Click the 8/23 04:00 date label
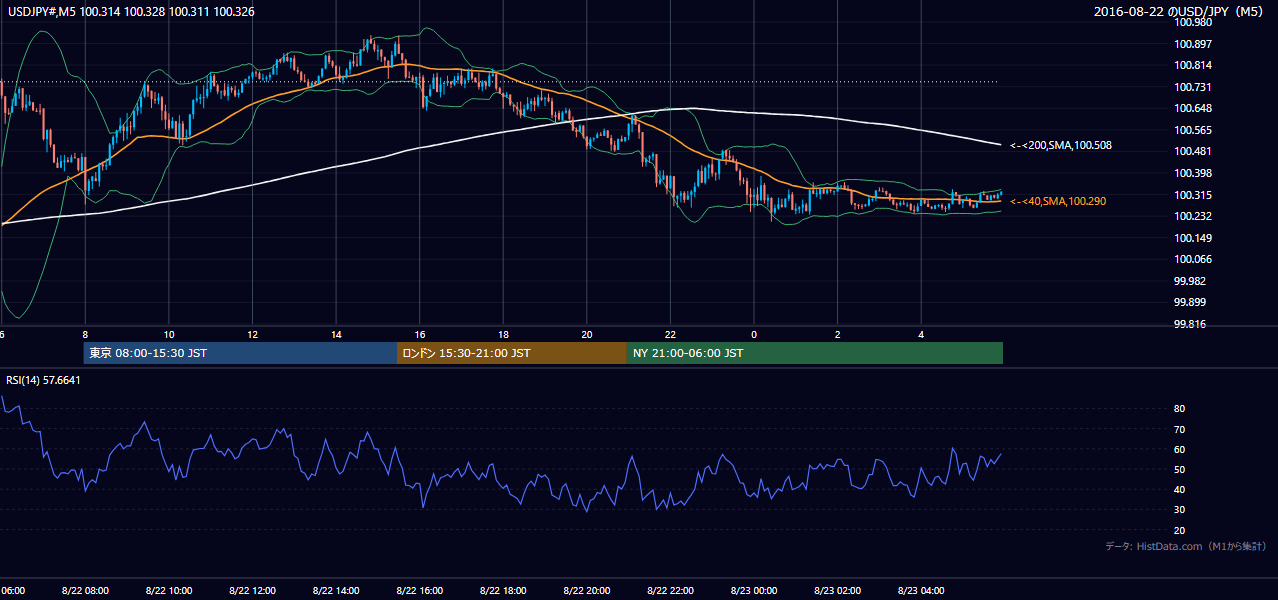Viewport: 1278px width, 600px height. [x=921, y=591]
